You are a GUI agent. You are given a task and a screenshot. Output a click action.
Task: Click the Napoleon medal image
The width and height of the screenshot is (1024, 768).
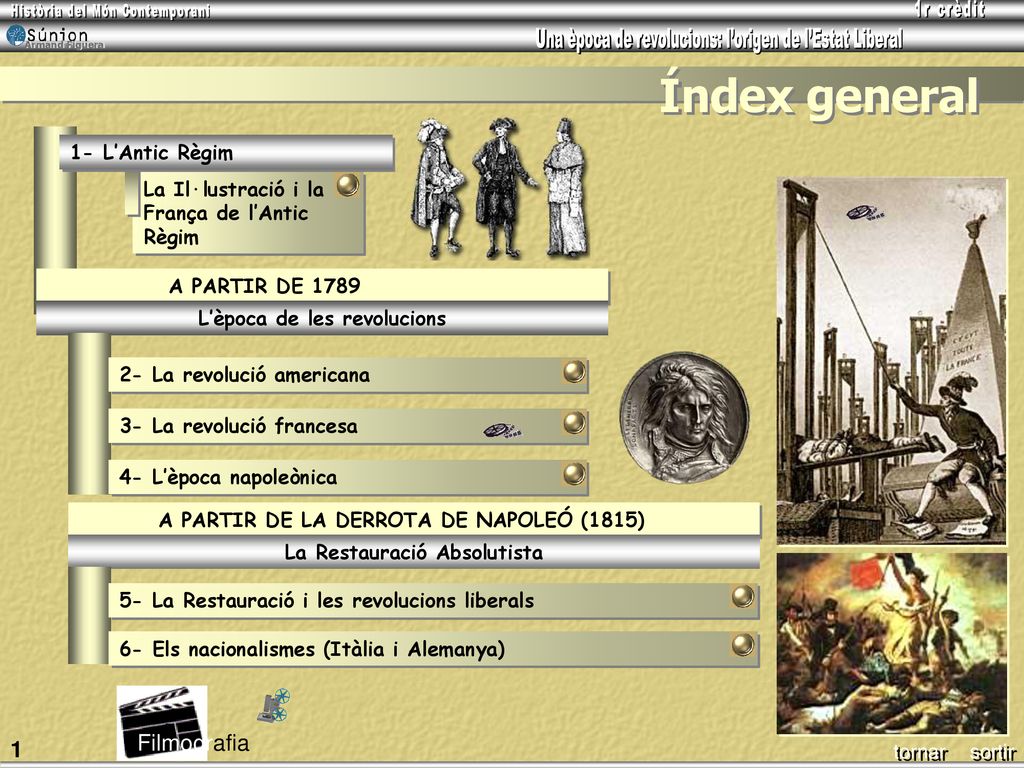click(684, 417)
